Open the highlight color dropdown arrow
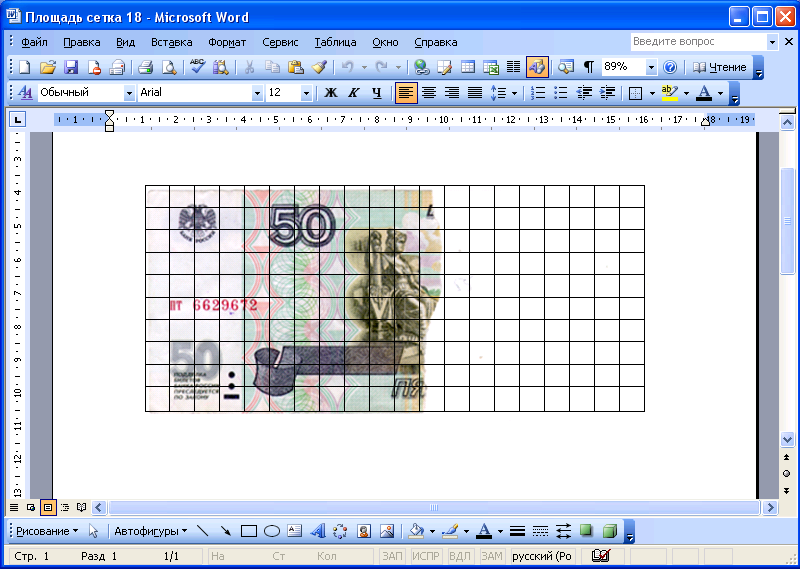 [686, 93]
